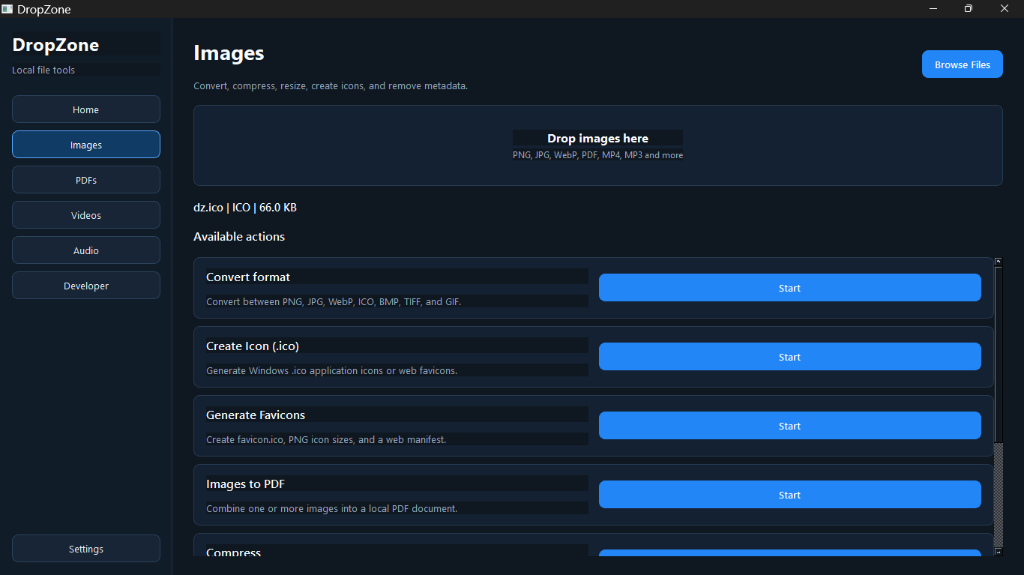Click the 'PNG, JPG, WebP, PDF, MP4' hint
Image resolution: width=1024 pixels, height=575 pixels.
pos(598,155)
